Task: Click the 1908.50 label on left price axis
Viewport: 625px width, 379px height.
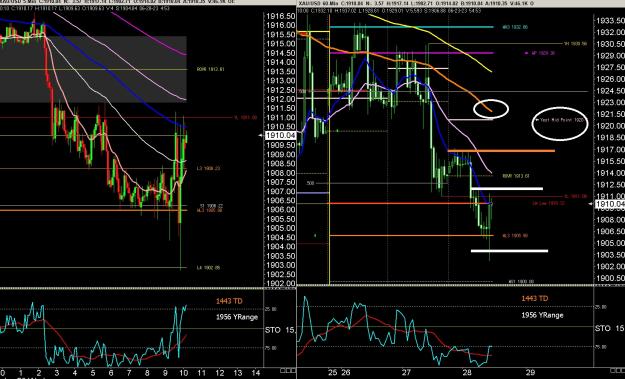Action: click(281, 164)
